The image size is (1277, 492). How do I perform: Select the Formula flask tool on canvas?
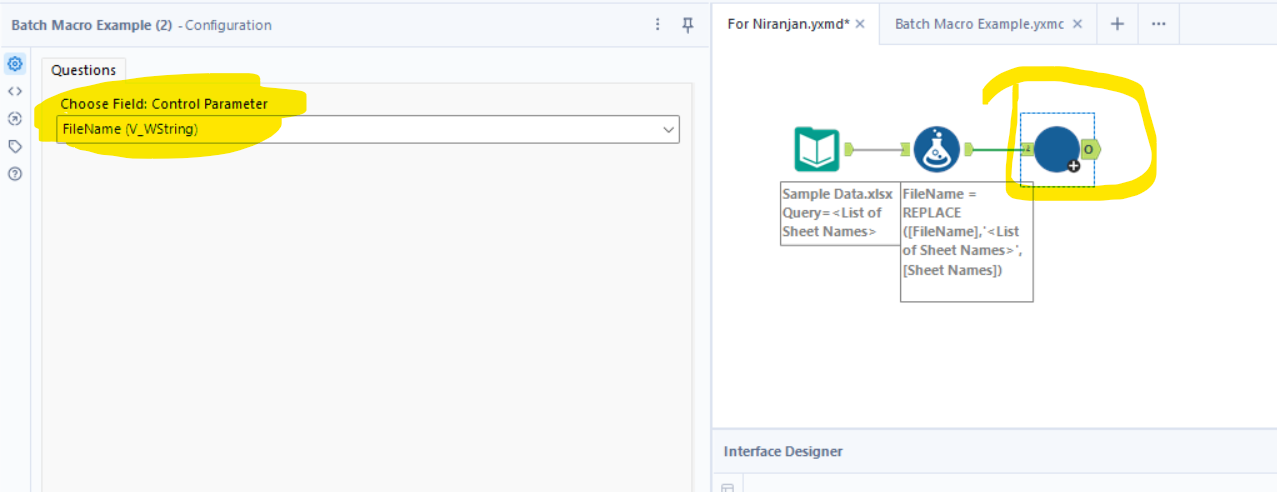pyautogui.click(x=937, y=150)
